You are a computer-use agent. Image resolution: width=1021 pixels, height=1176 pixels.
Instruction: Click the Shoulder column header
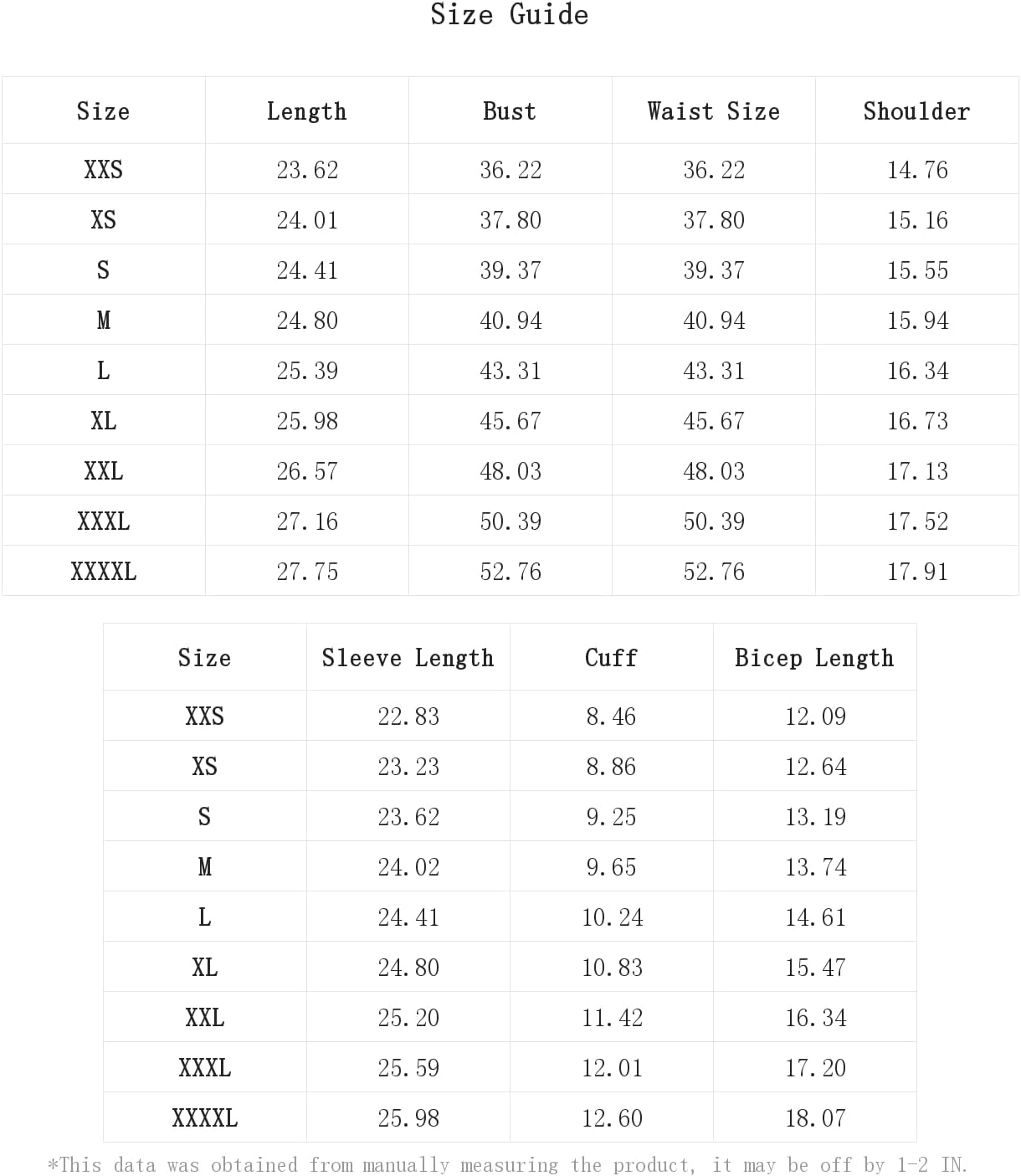916,111
